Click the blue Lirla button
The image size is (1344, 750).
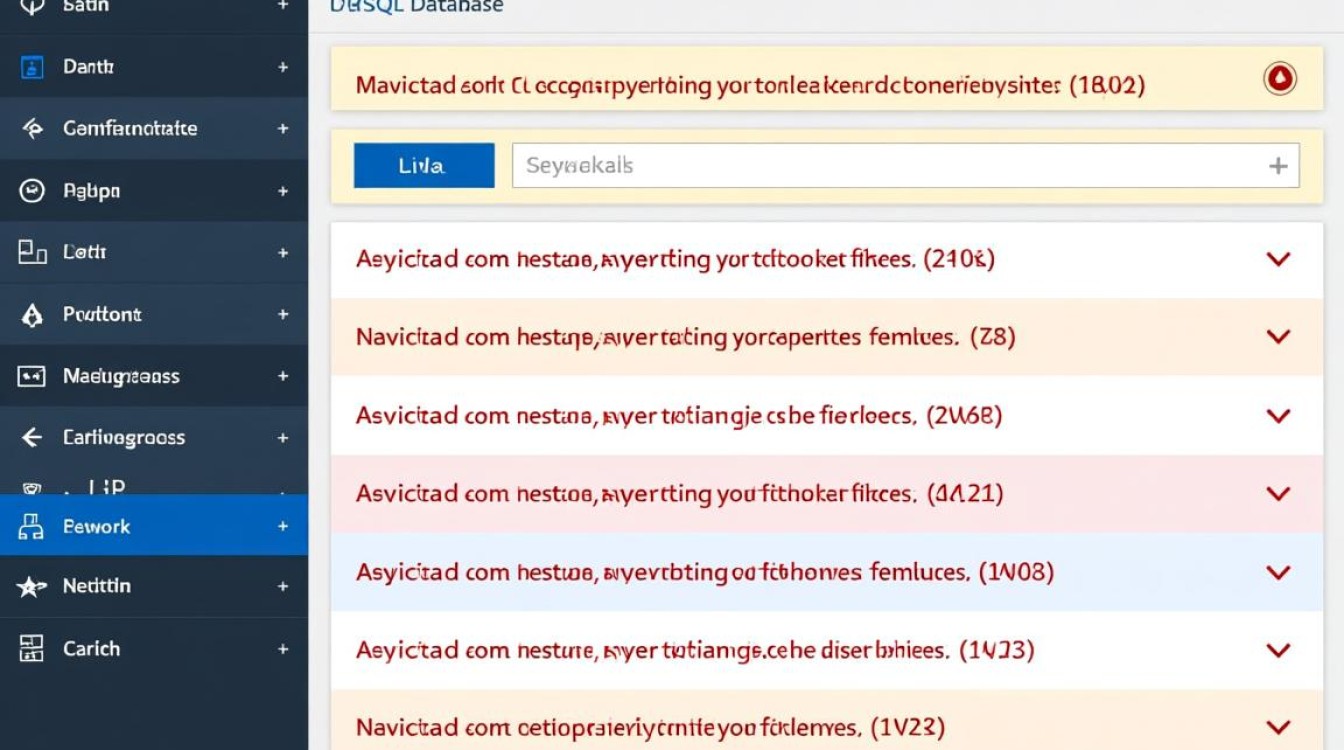(424, 166)
